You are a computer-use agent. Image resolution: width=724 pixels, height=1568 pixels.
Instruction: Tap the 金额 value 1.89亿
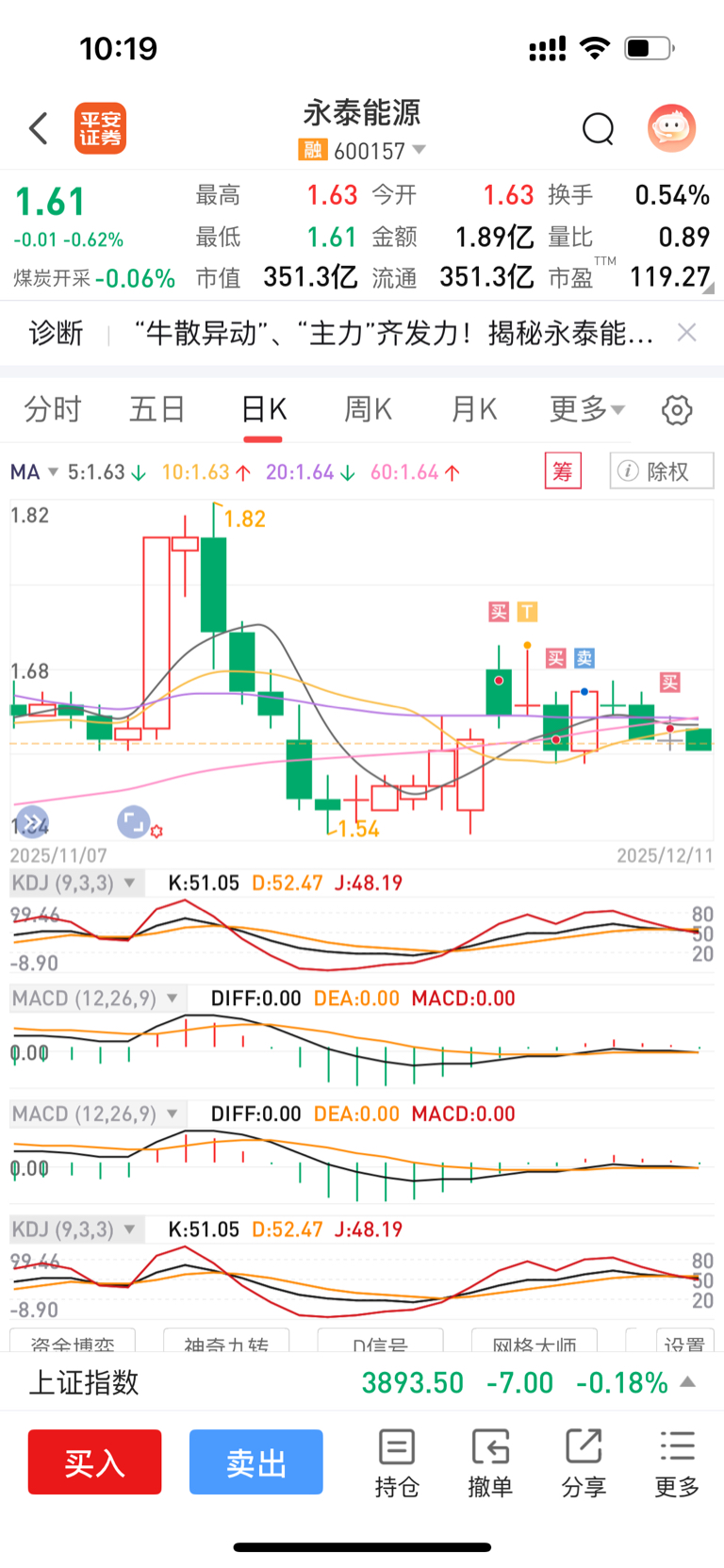pyautogui.click(x=495, y=237)
